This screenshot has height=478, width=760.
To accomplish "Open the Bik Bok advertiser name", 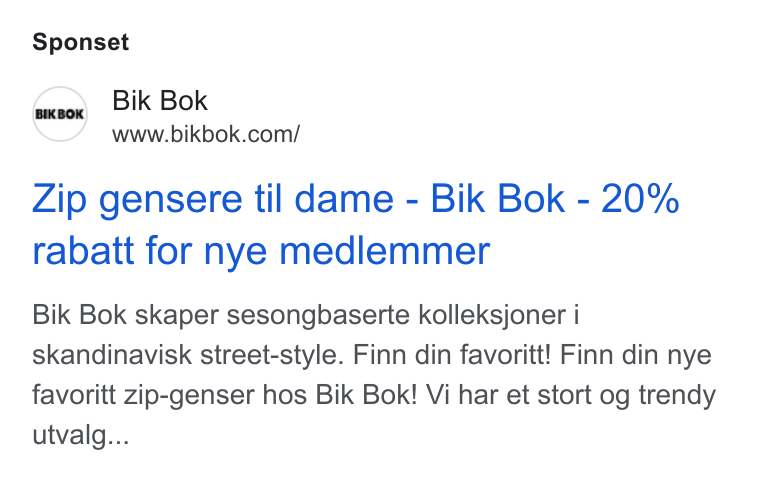I will [x=160, y=101].
